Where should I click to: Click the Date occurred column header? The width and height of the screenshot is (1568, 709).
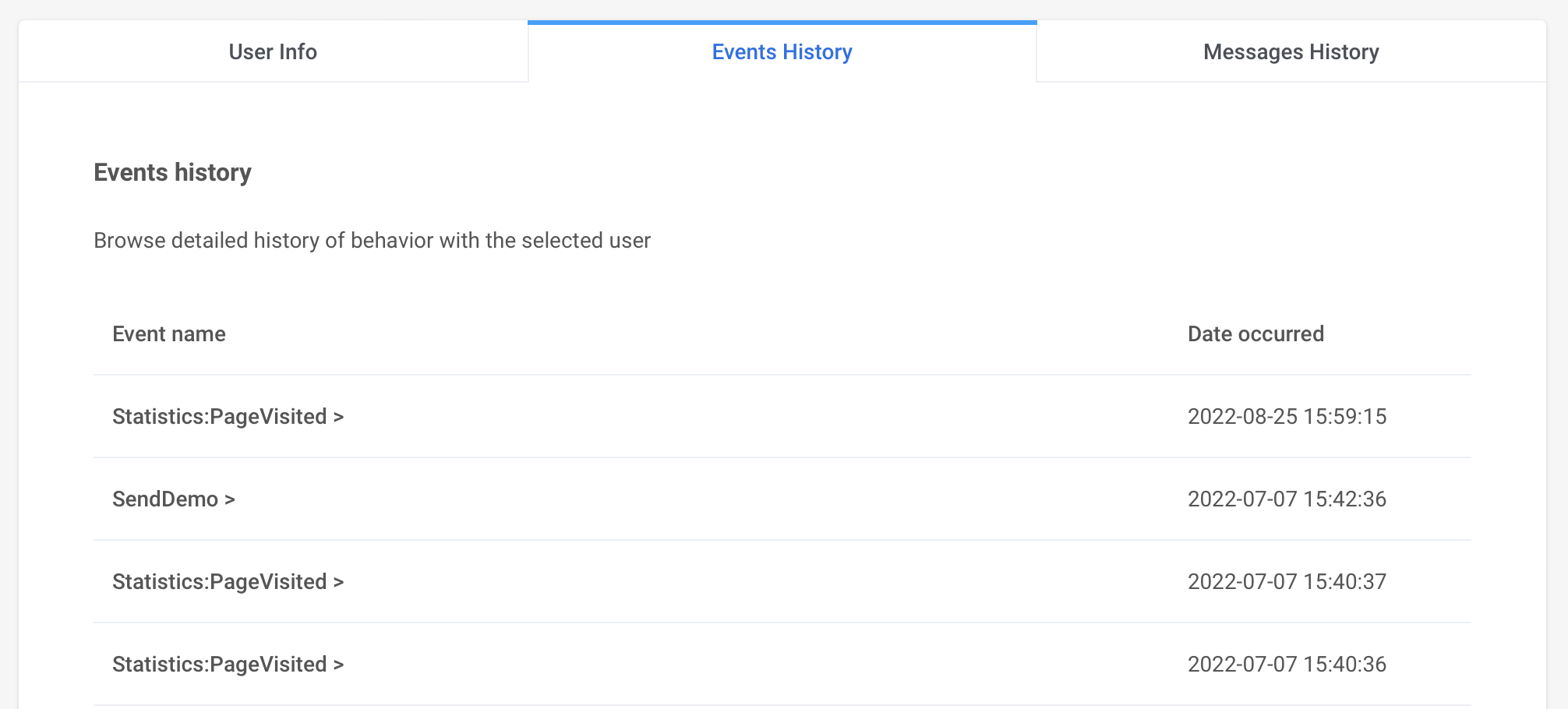[x=1255, y=333]
